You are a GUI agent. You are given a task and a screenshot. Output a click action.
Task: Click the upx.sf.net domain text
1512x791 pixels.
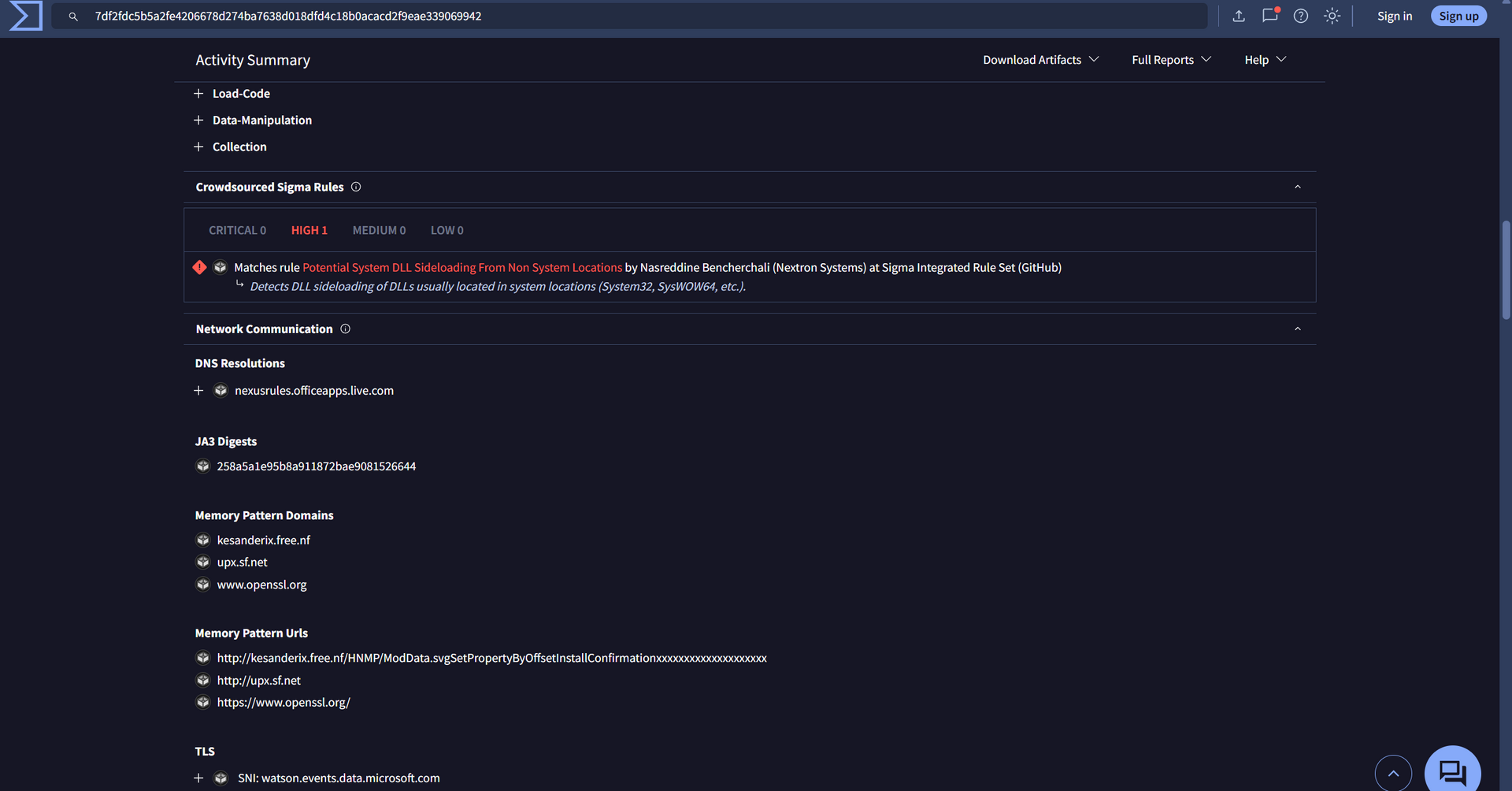(243, 562)
